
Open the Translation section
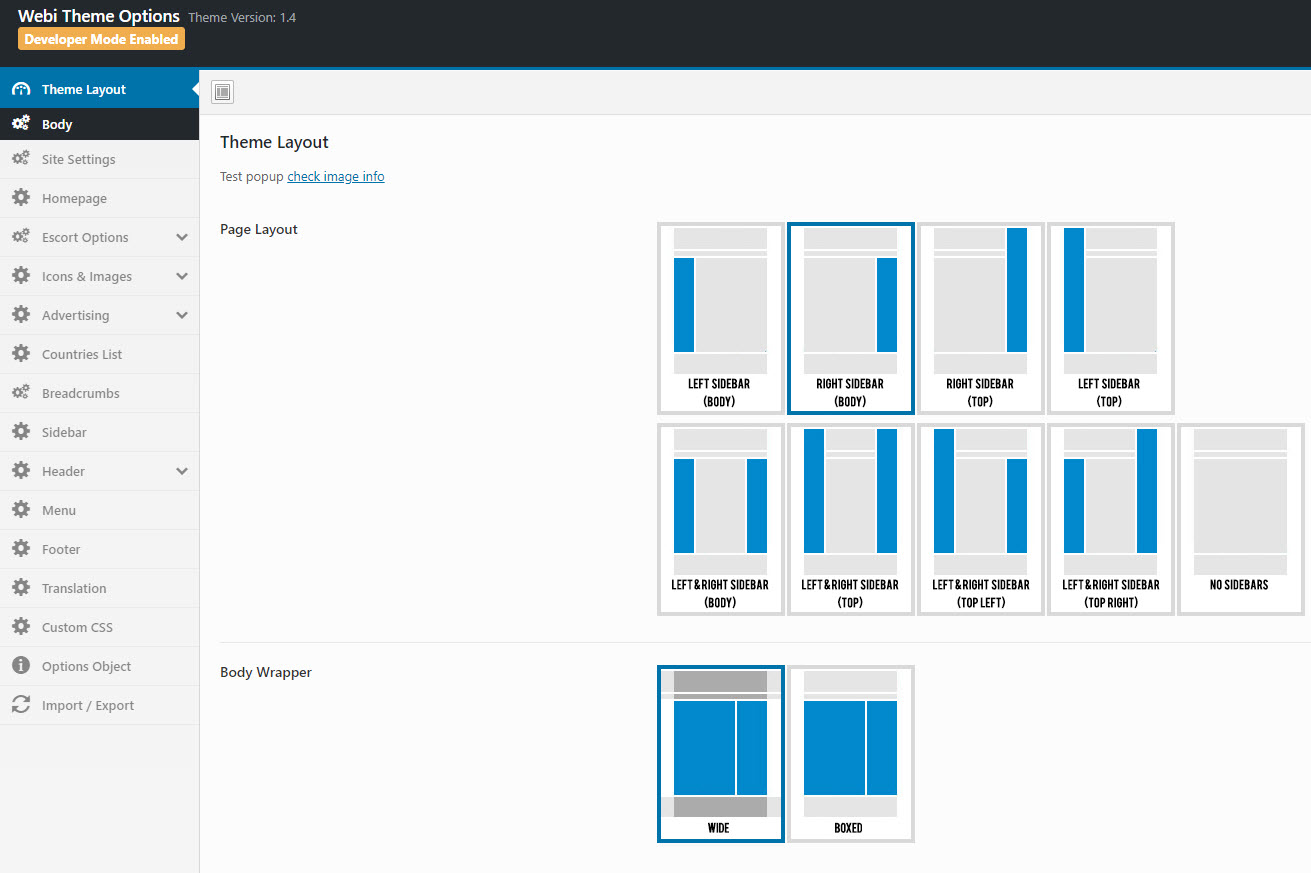[99, 588]
